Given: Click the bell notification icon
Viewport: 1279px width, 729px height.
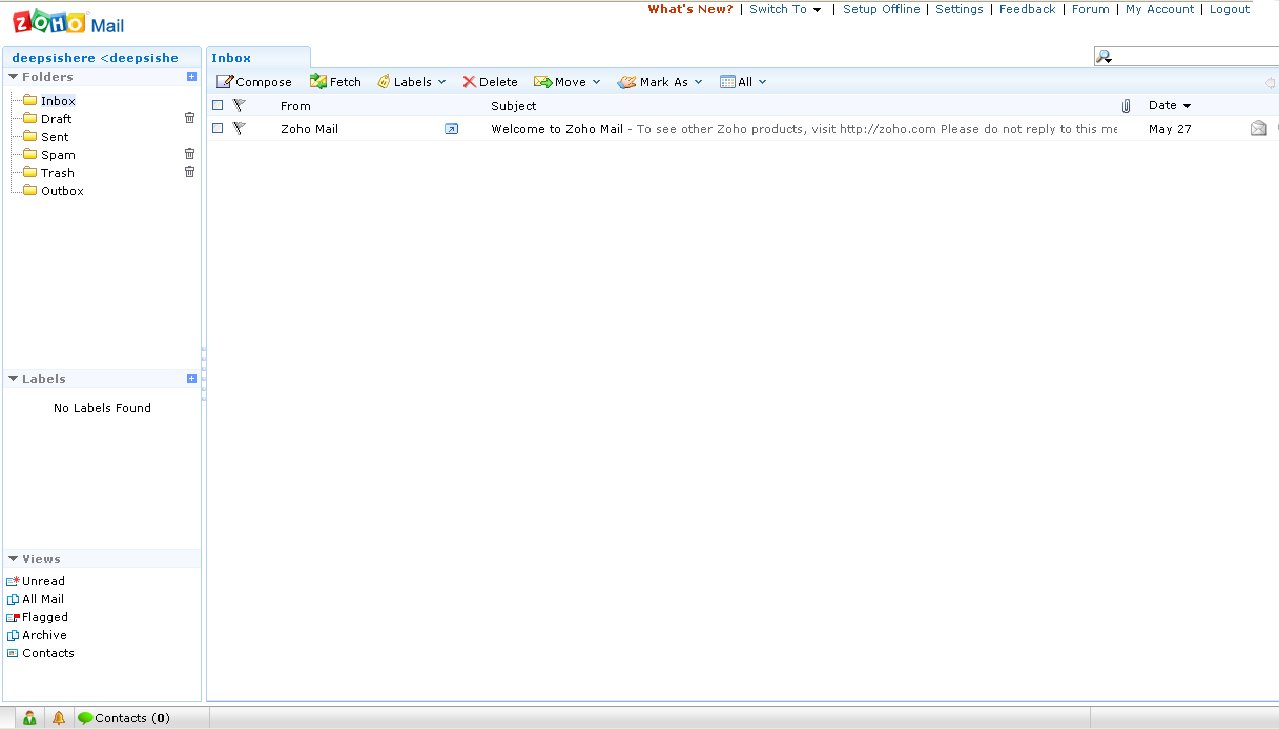Looking at the screenshot, I should [x=58, y=718].
